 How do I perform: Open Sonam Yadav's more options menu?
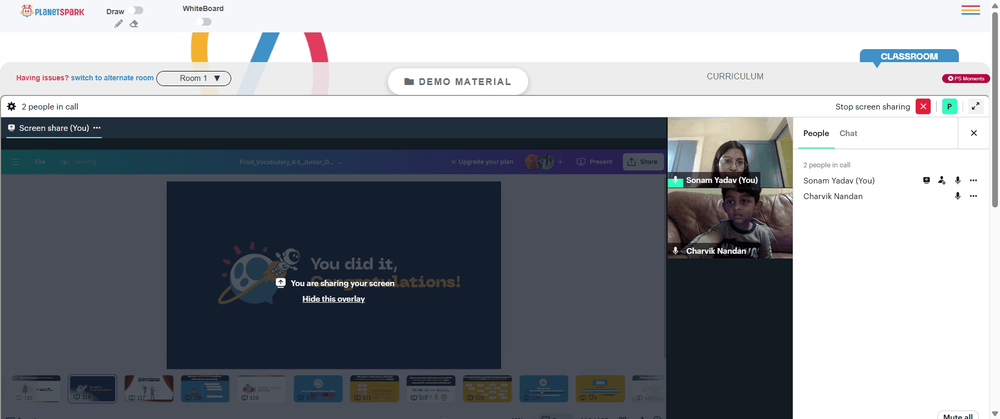pos(973,180)
